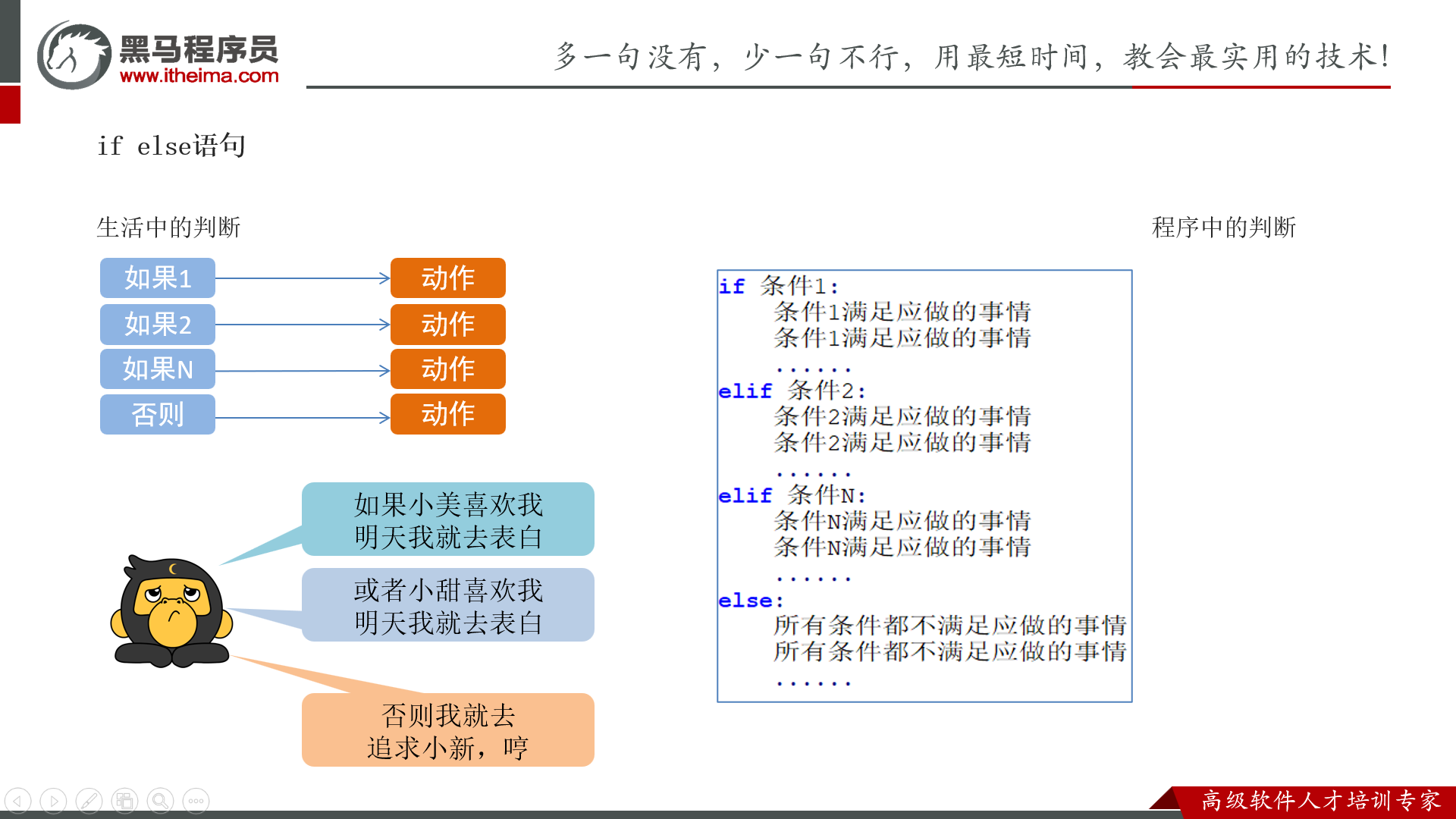1456x819 pixels.
Task: Click the magnifier zoom icon
Action: click(x=160, y=801)
